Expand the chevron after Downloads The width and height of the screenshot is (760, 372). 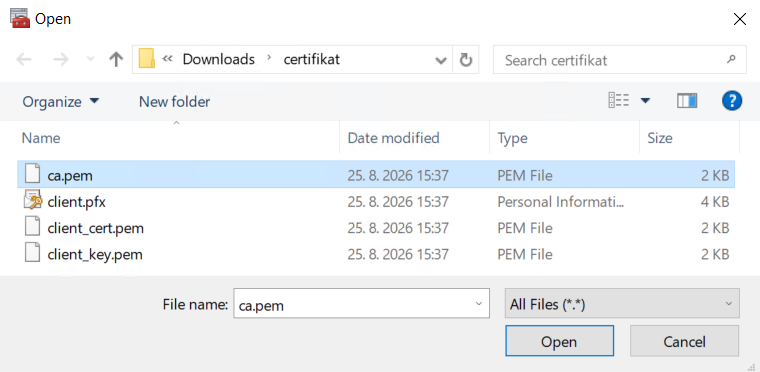(x=269, y=59)
